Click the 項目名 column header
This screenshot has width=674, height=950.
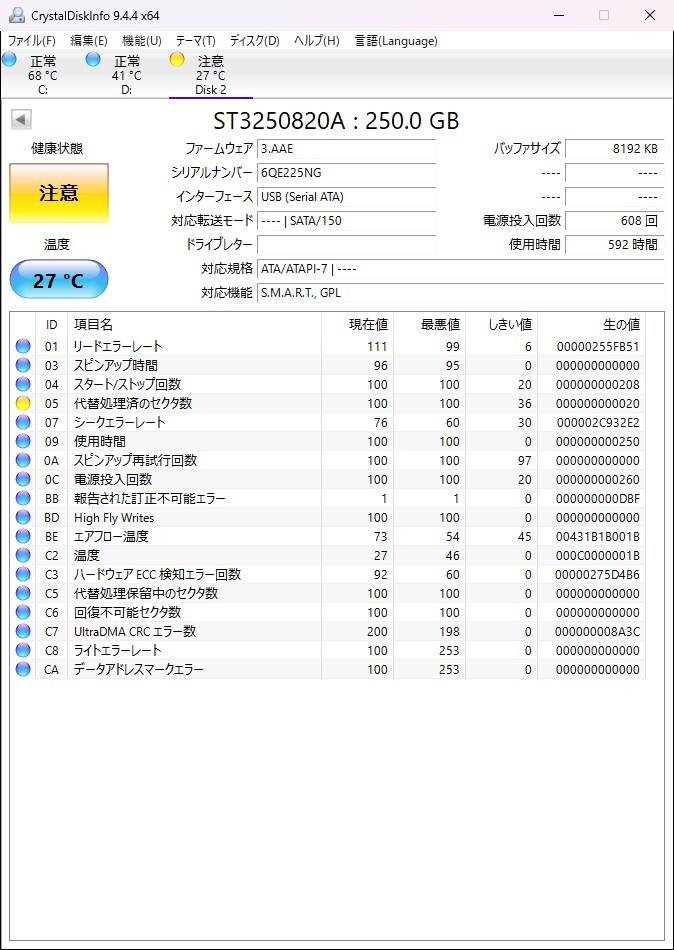194,325
